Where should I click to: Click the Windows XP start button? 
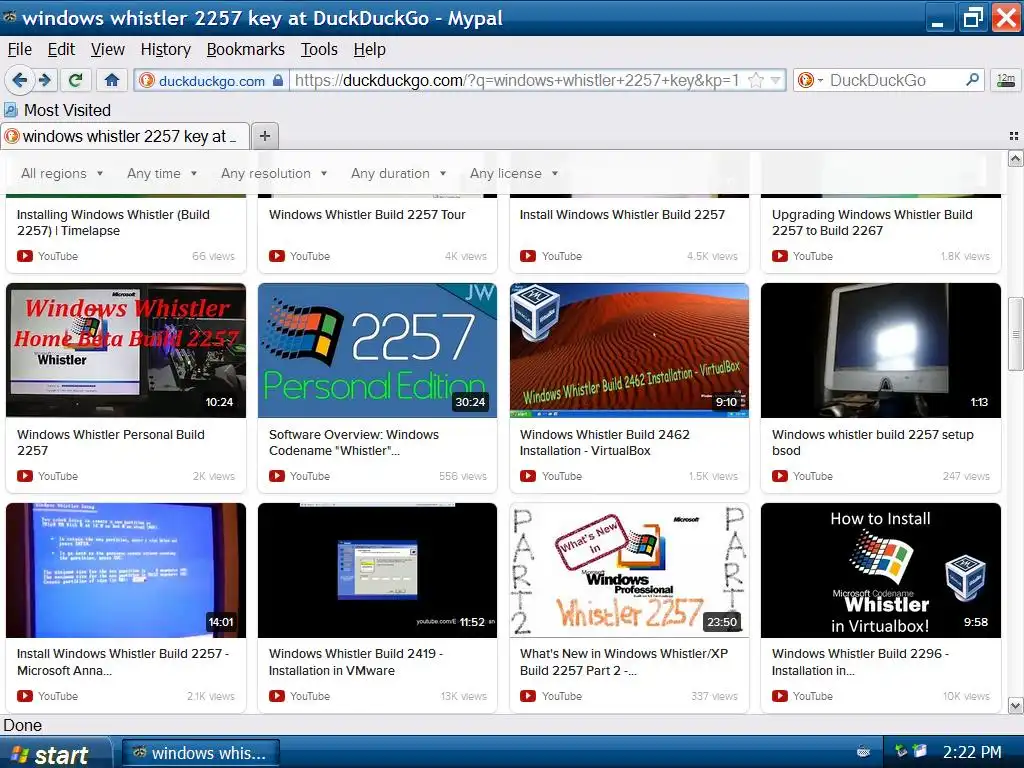[55, 753]
